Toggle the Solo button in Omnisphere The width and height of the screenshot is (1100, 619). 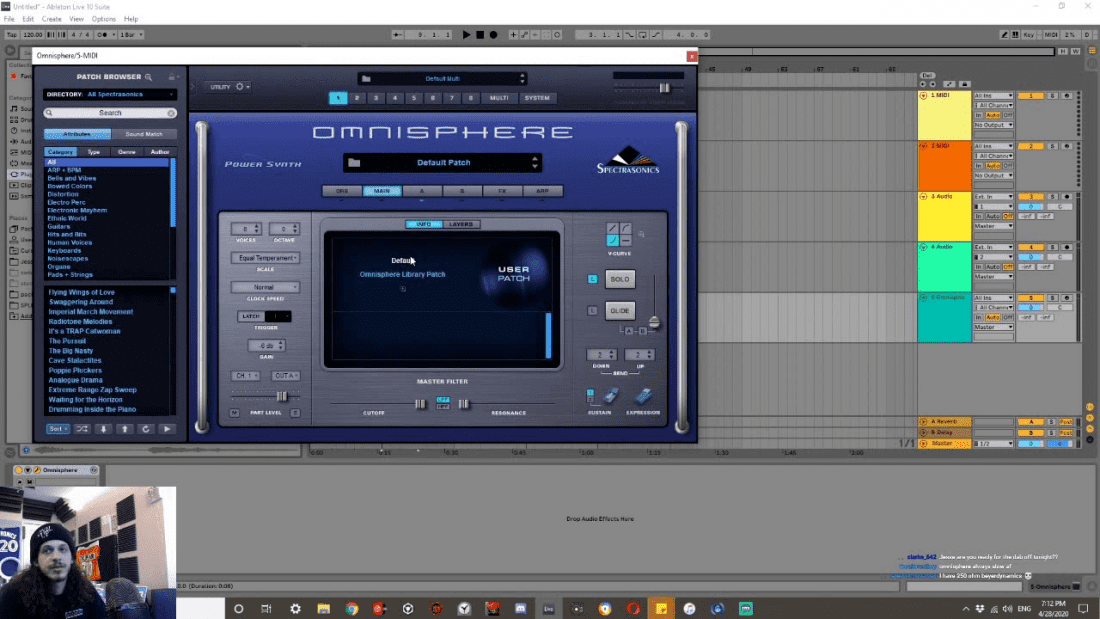619,279
